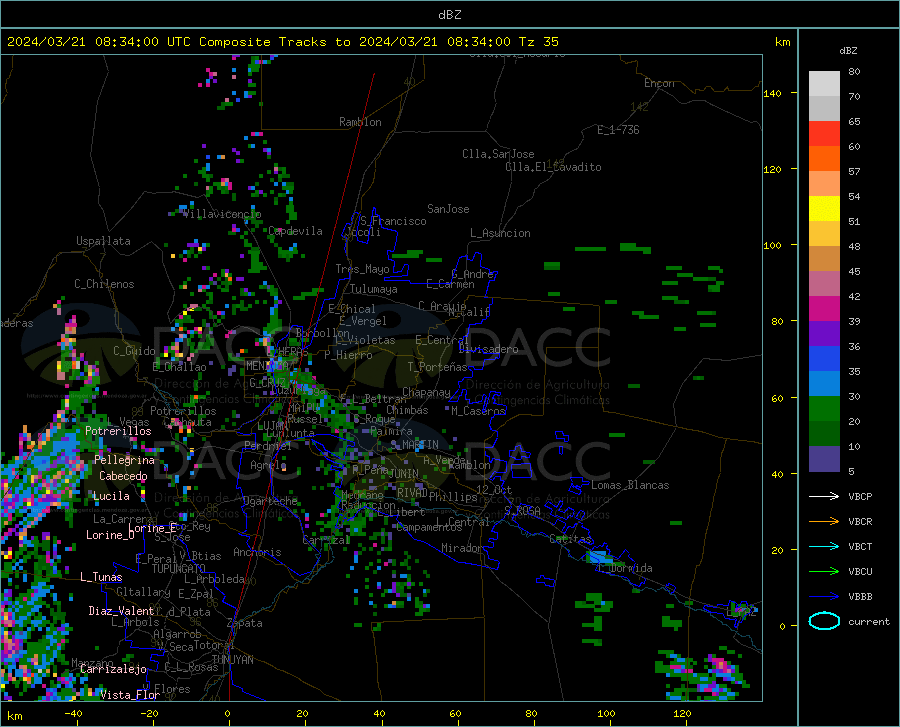Click the 'S_Francisco' map label
This screenshot has height=727, width=900.
[x=393, y=221]
